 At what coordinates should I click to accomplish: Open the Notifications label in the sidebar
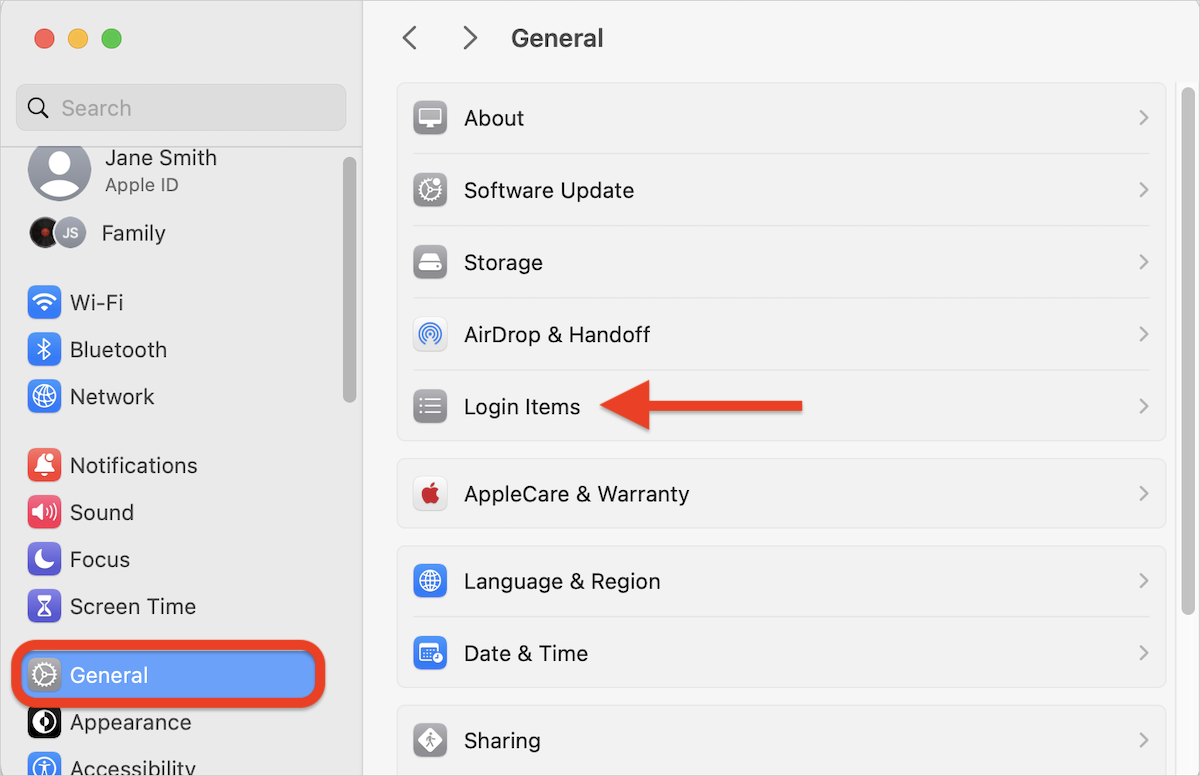click(134, 466)
